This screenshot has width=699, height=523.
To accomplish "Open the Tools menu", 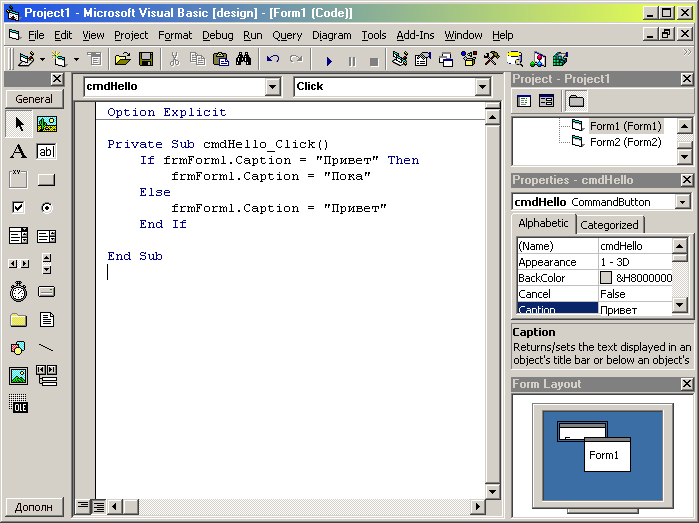I will 374,35.
